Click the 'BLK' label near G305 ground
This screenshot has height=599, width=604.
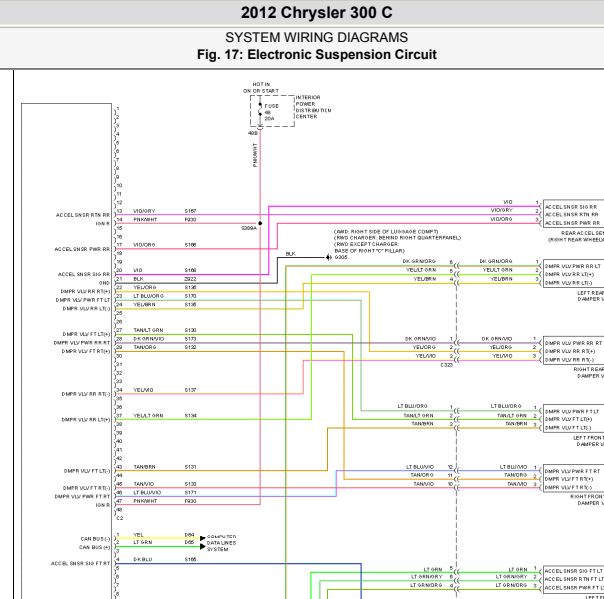pos(290,254)
